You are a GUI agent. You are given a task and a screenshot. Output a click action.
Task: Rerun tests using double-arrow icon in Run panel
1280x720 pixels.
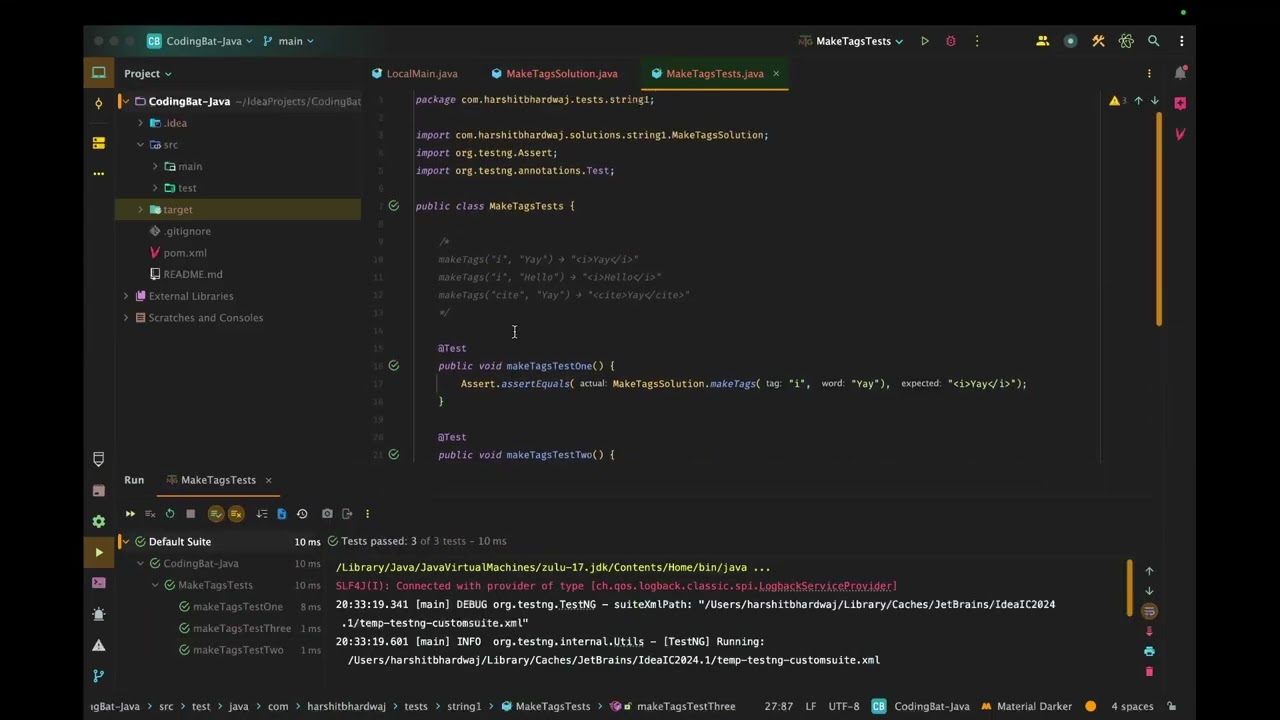130,514
